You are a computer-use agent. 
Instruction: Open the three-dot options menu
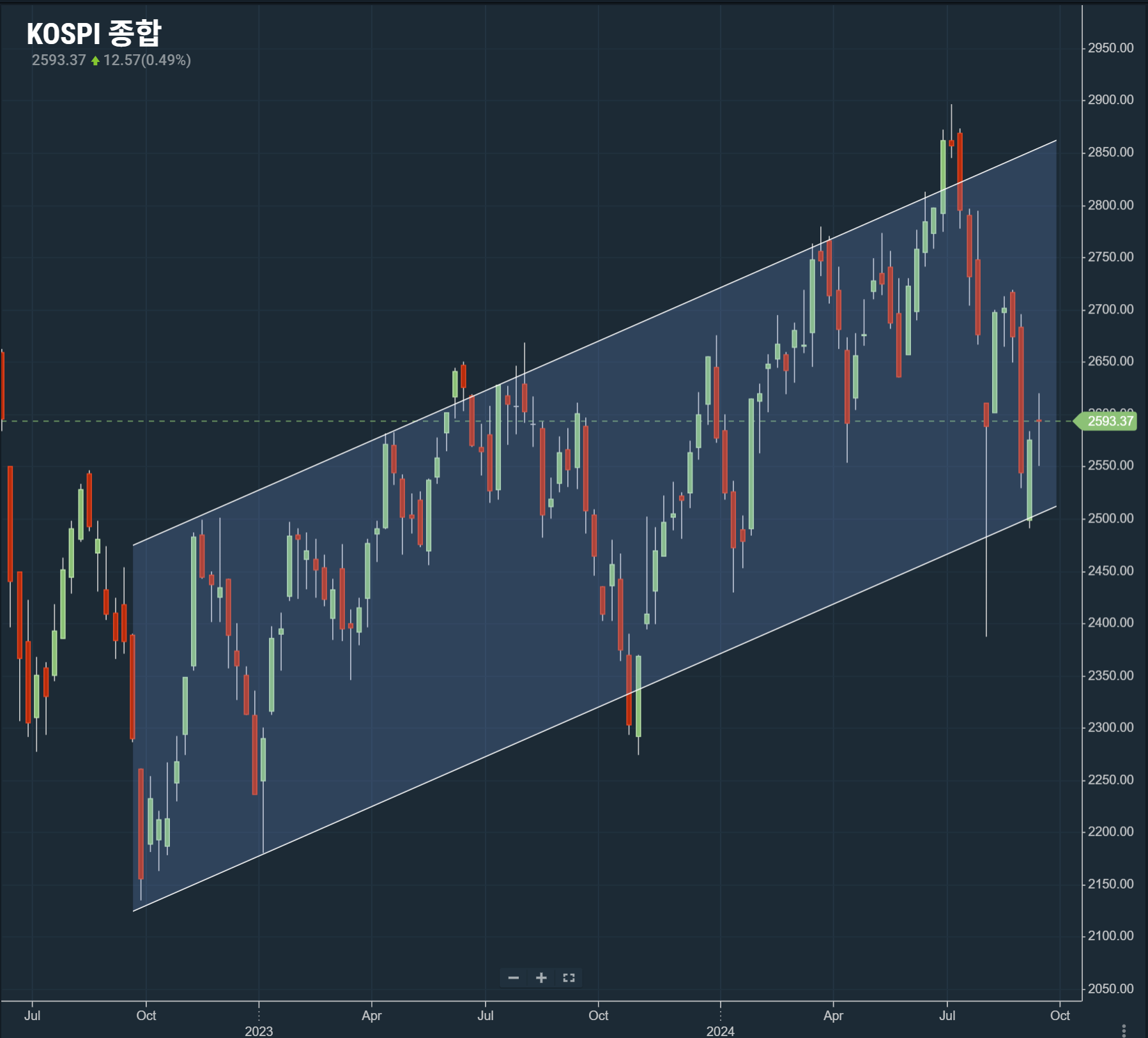1124,1030
